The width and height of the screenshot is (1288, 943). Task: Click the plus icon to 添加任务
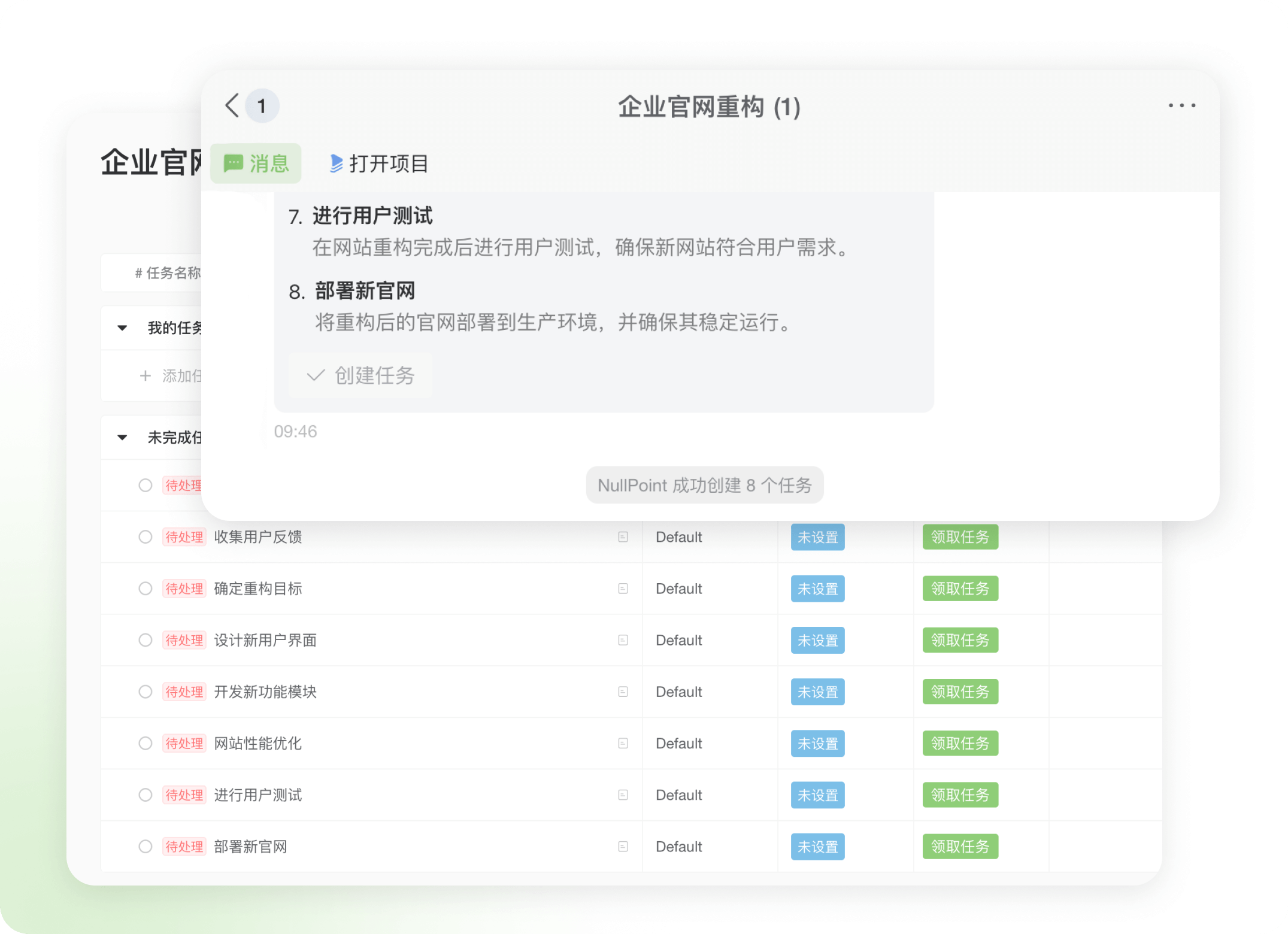[x=145, y=376]
